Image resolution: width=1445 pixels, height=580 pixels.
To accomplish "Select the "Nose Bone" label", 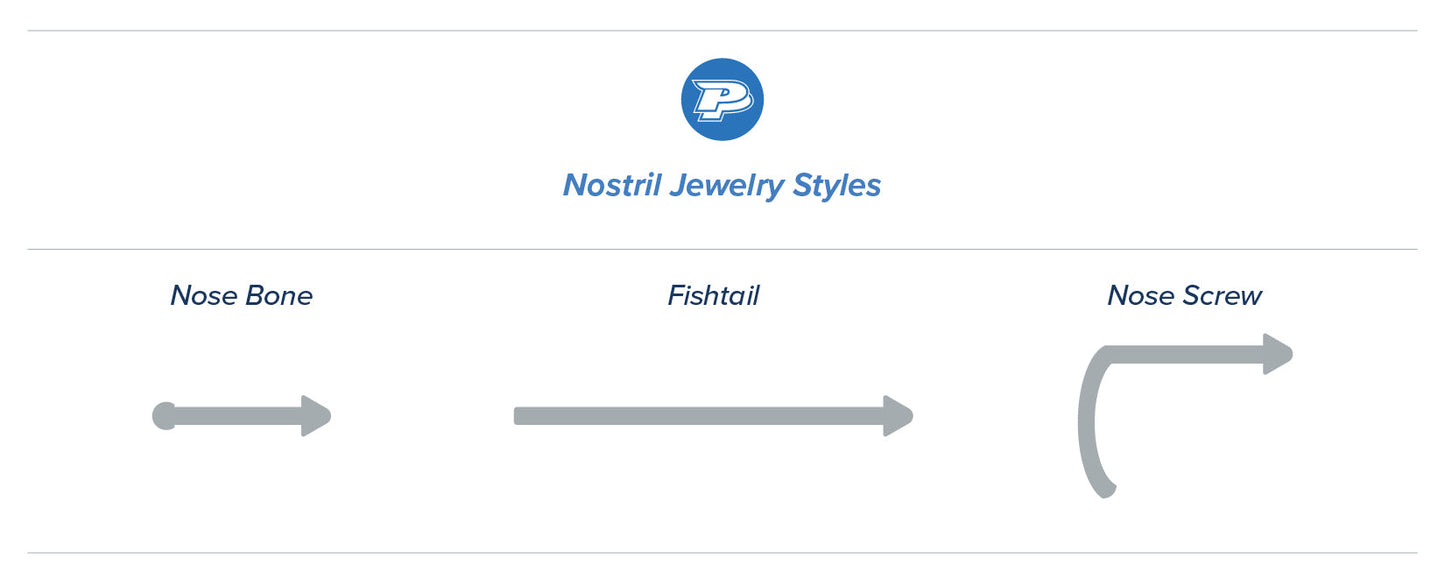I will 241,295.
